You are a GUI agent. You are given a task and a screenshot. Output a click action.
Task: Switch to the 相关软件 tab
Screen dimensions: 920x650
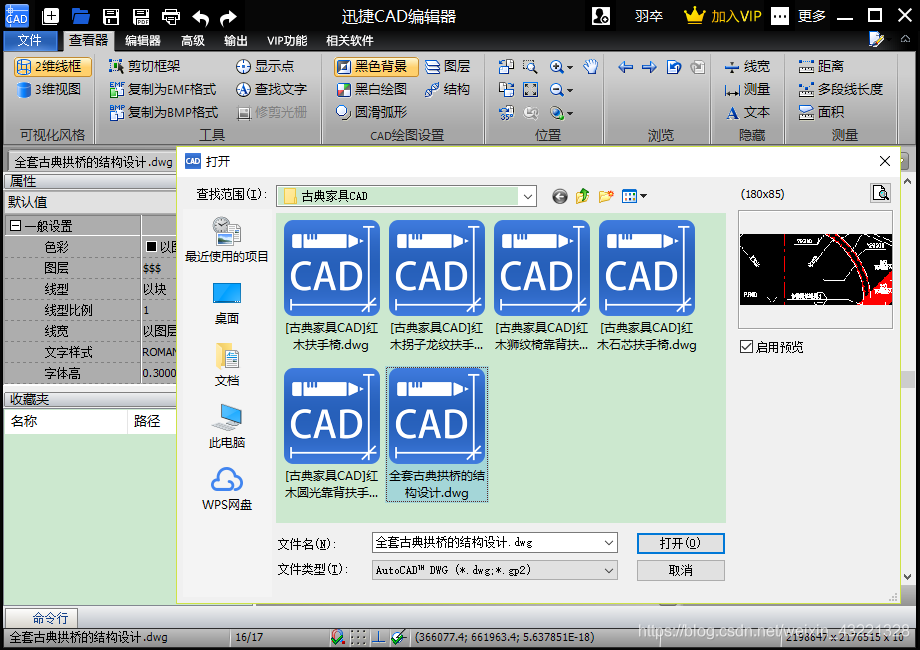(350, 40)
